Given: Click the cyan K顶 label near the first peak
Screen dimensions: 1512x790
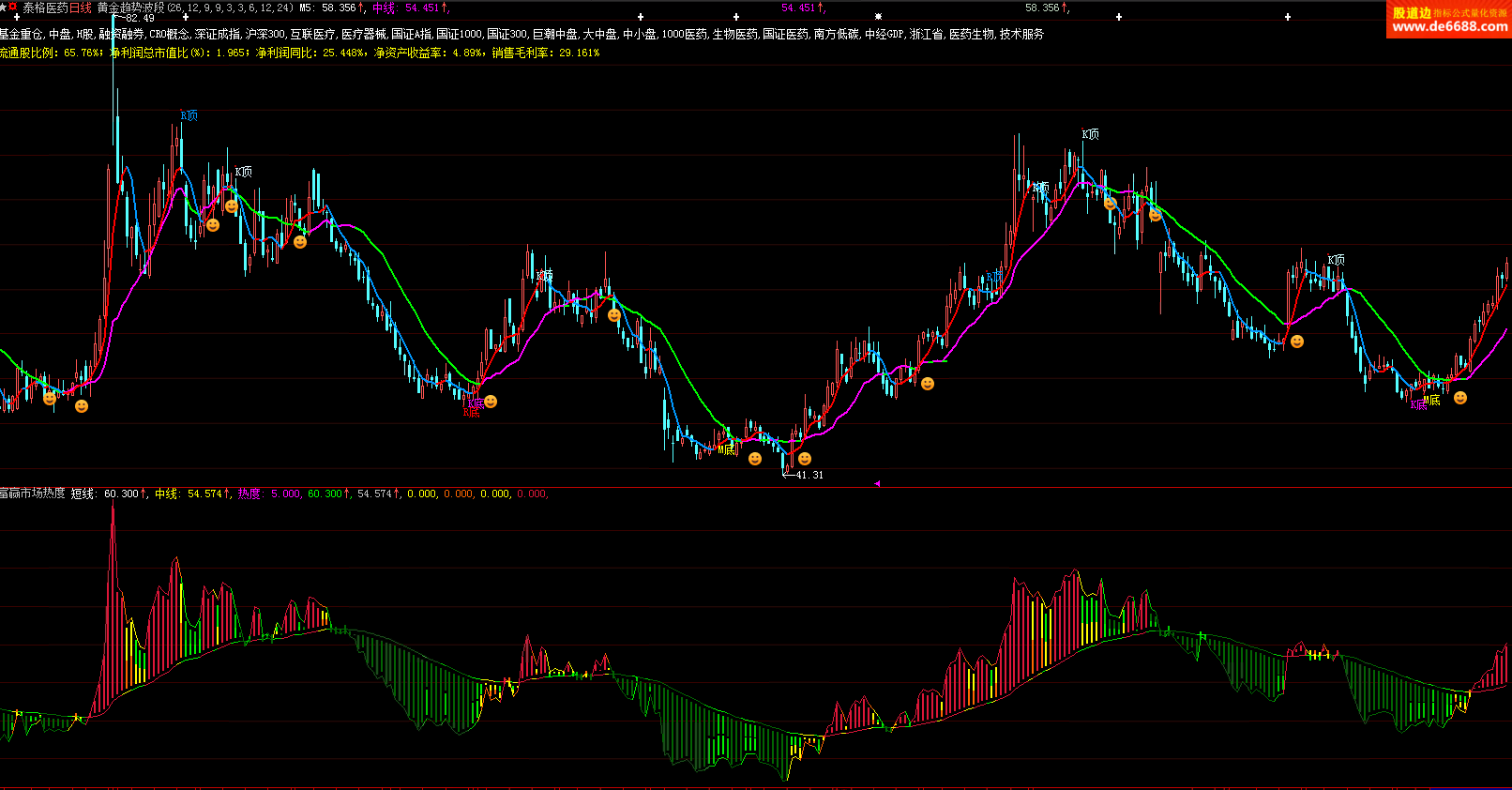Looking at the screenshot, I should [189, 115].
